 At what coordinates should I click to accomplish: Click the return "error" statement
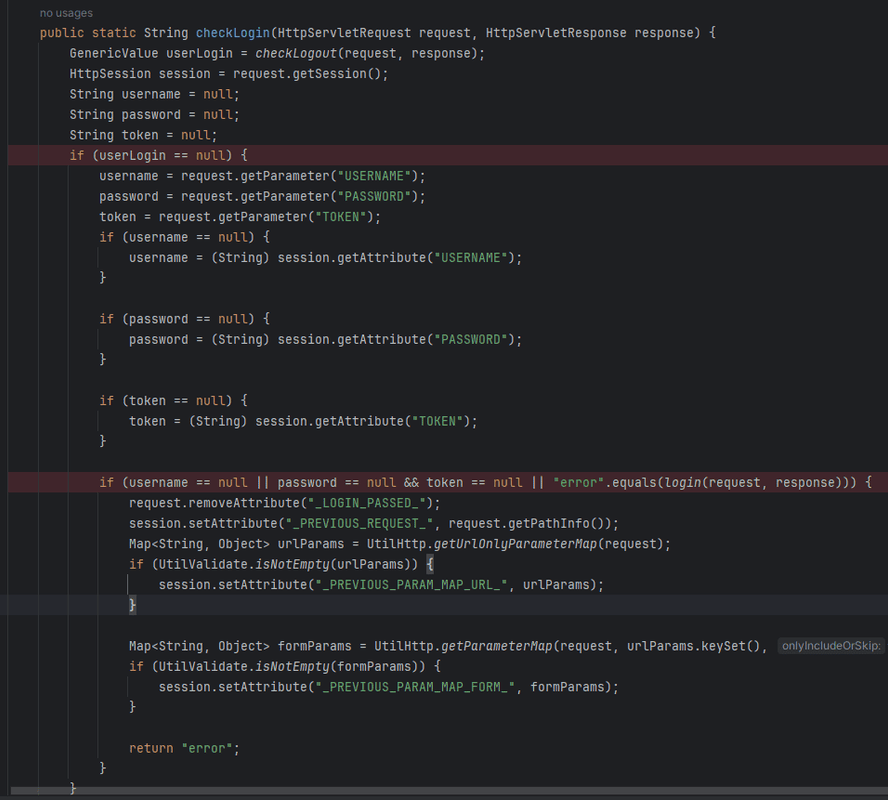(185, 748)
